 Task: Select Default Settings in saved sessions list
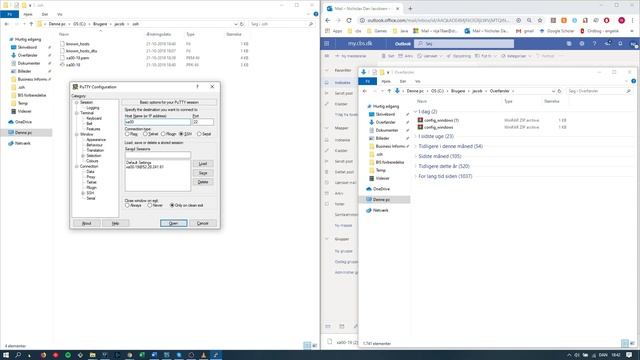click(x=139, y=162)
